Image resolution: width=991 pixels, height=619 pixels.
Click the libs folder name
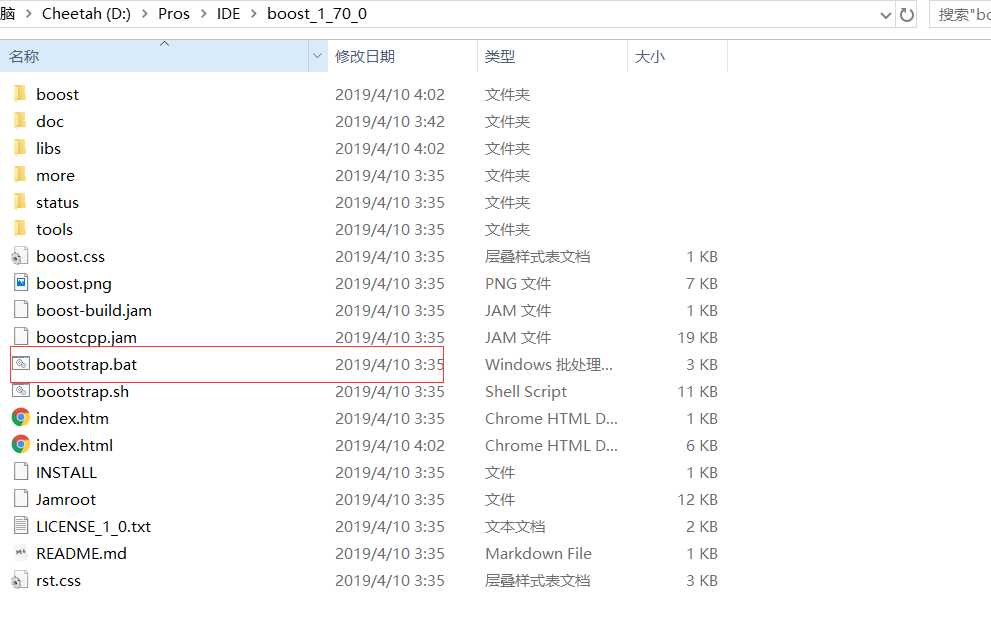(48, 148)
